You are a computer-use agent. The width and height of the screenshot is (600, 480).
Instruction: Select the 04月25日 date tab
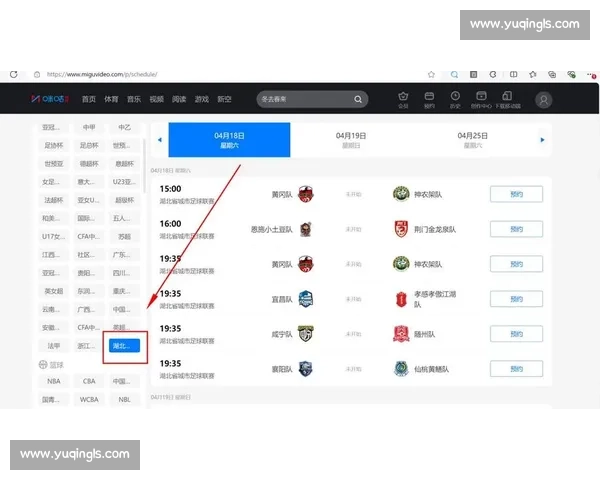pyautogui.click(x=473, y=140)
